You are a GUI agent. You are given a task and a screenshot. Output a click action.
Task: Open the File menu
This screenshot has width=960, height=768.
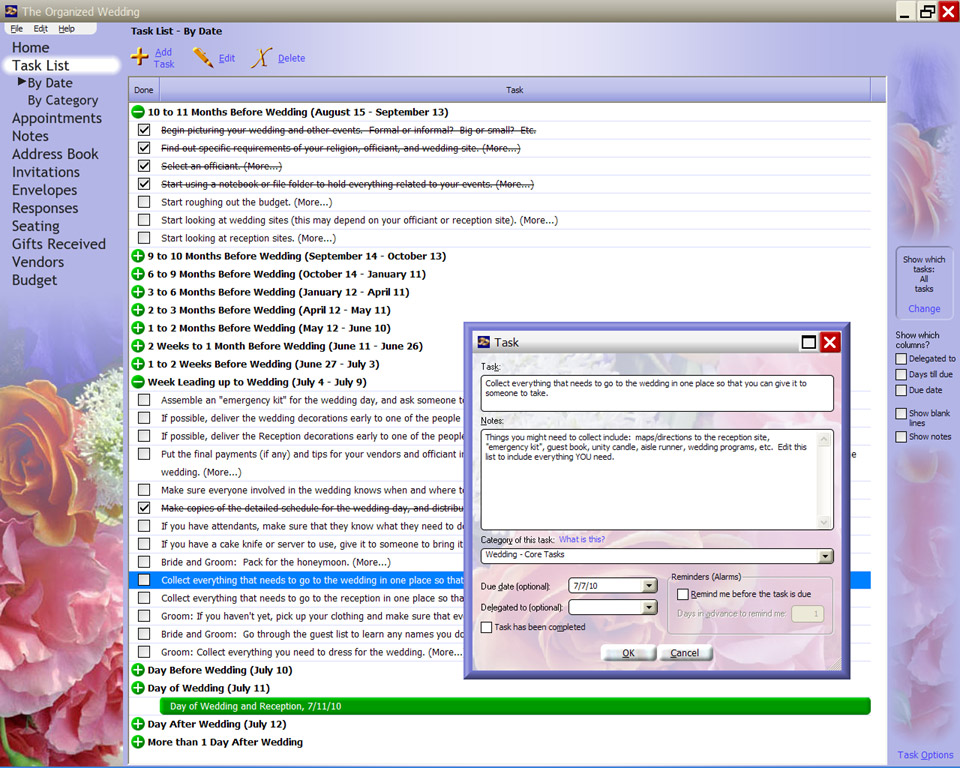17,29
